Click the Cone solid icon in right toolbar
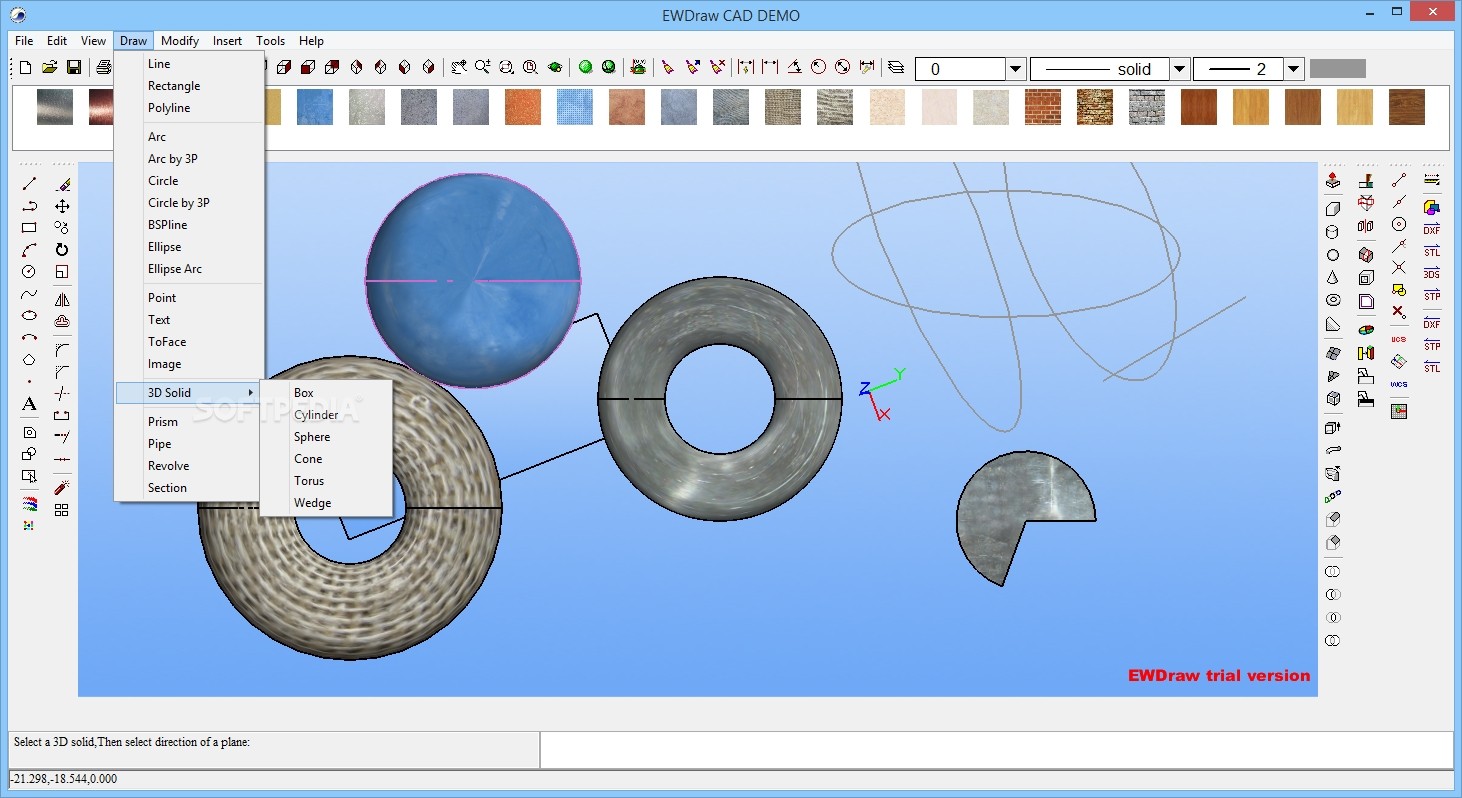 1333,278
